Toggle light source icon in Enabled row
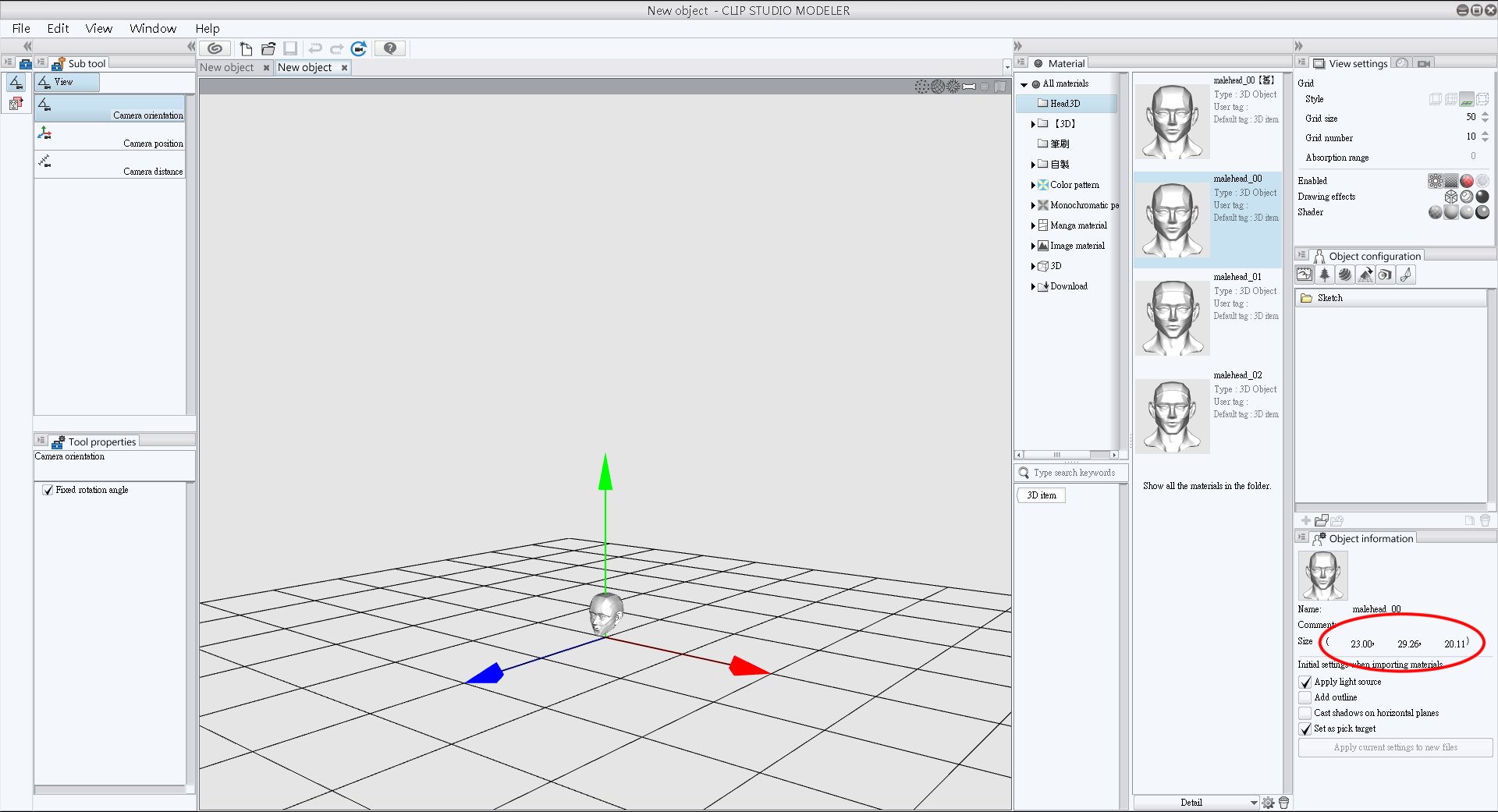Viewport: 1498px width, 812px height. [1436, 181]
